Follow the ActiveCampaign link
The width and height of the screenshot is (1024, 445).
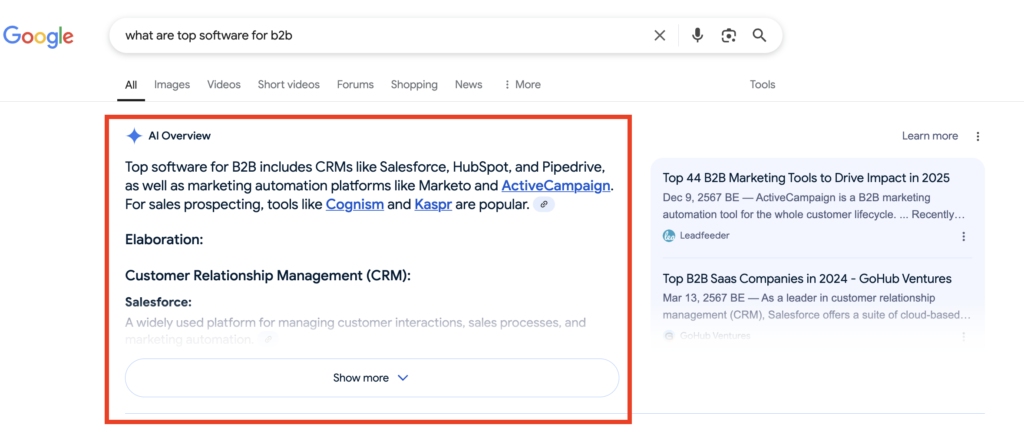click(556, 185)
